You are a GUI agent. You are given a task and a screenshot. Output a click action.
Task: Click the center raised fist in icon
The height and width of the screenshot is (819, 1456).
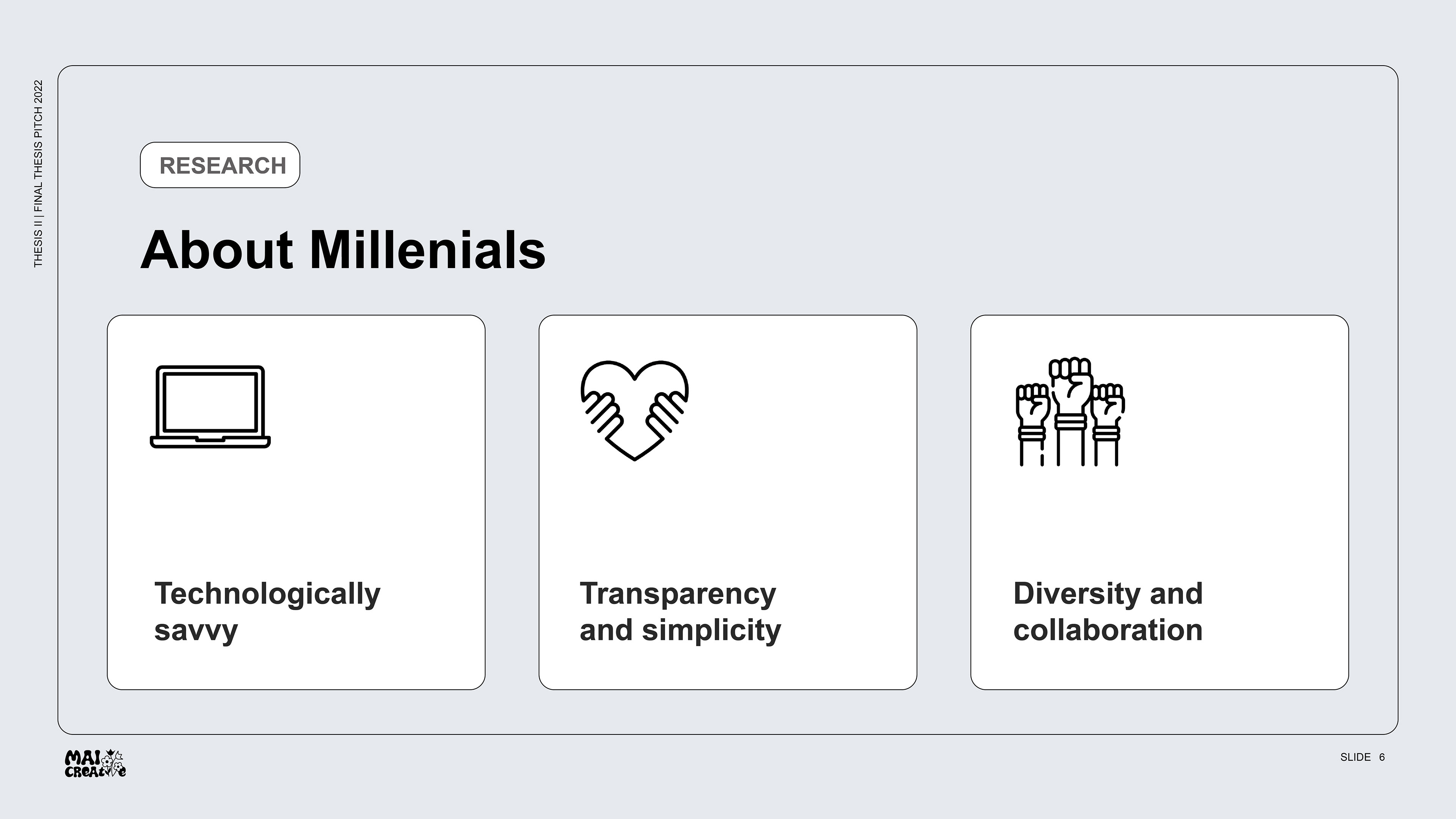pos(1070,411)
